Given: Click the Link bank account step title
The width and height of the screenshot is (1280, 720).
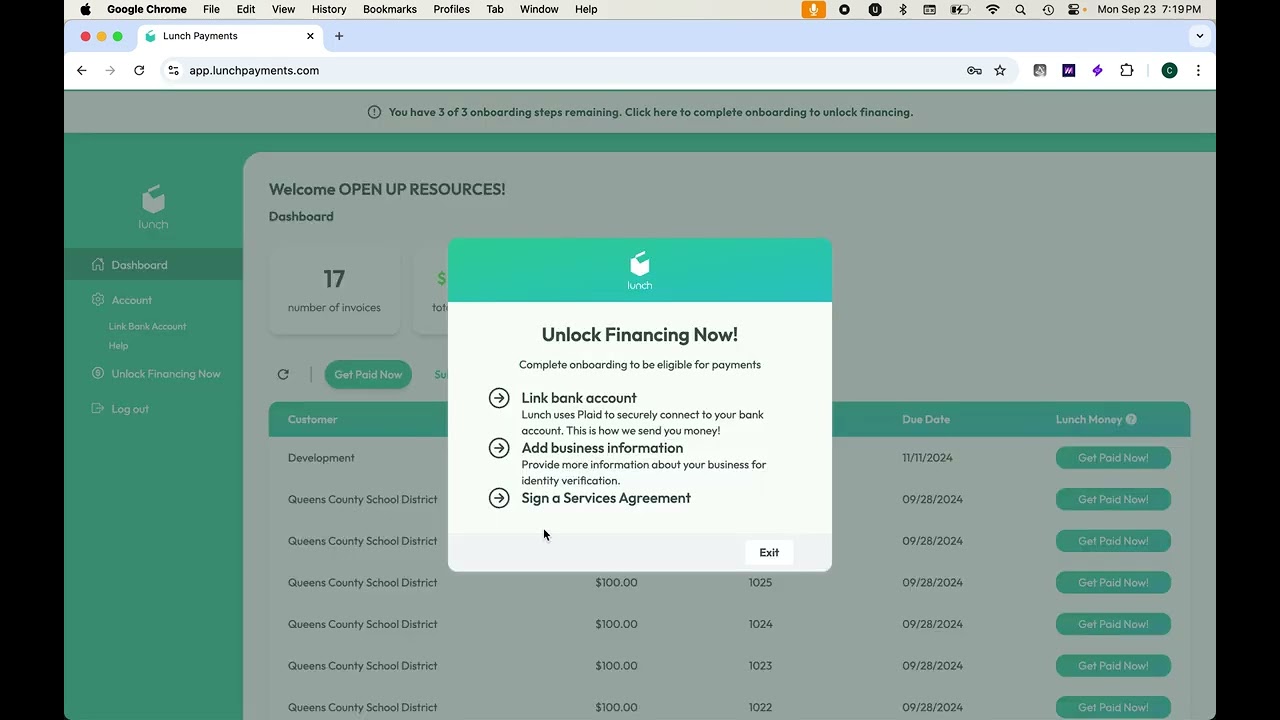Looking at the screenshot, I should coord(579,398).
